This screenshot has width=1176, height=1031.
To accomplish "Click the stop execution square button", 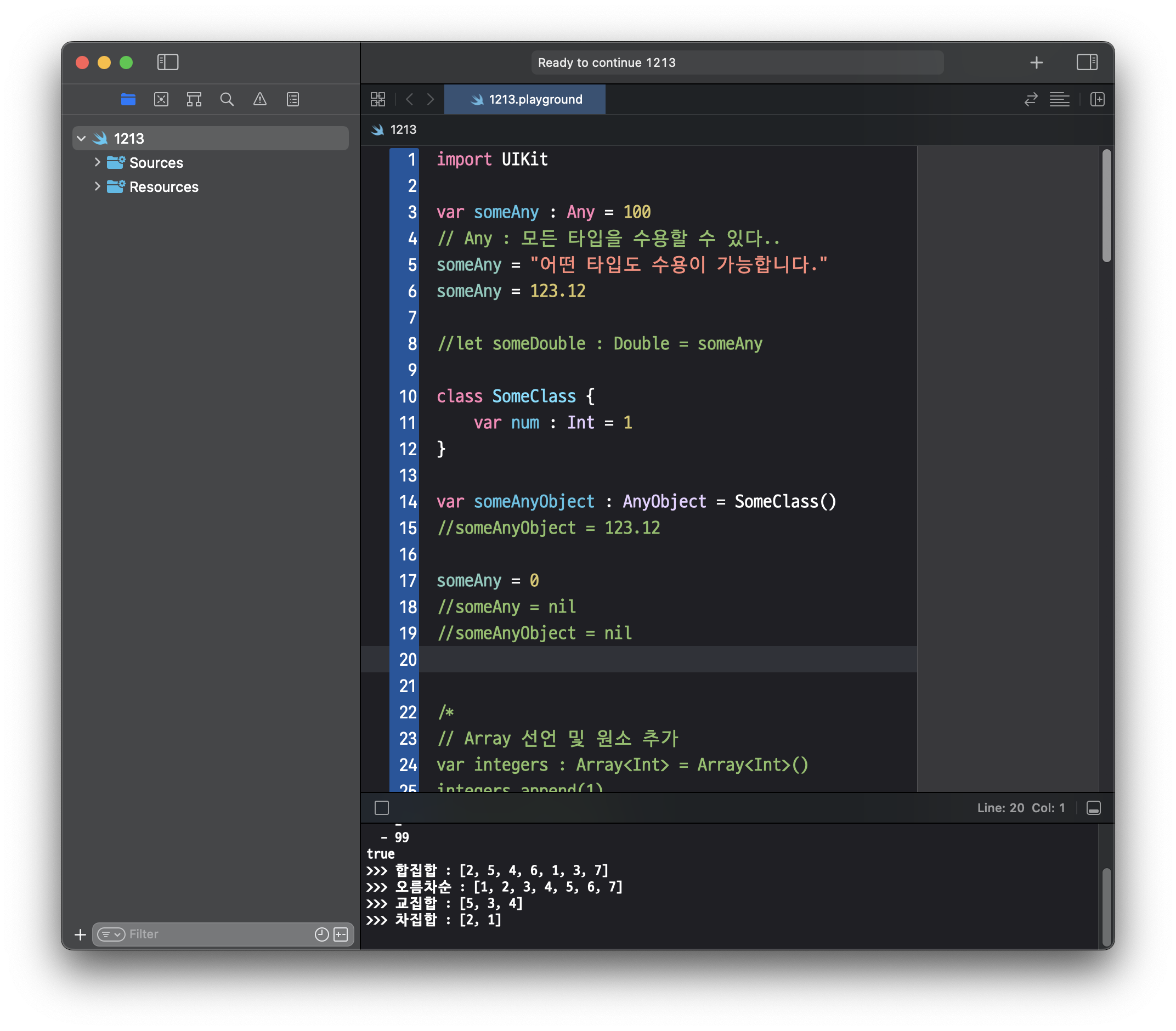I will point(381,808).
